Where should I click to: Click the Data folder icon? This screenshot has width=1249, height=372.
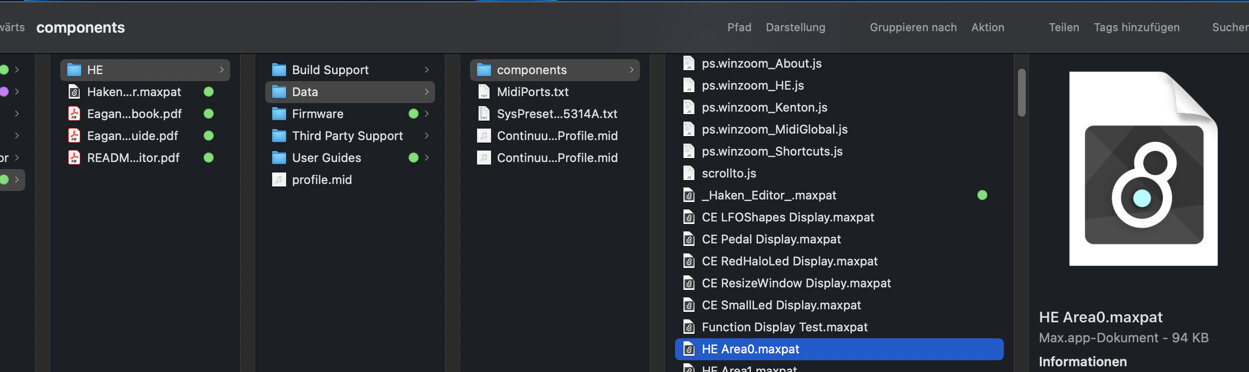pyautogui.click(x=279, y=92)
